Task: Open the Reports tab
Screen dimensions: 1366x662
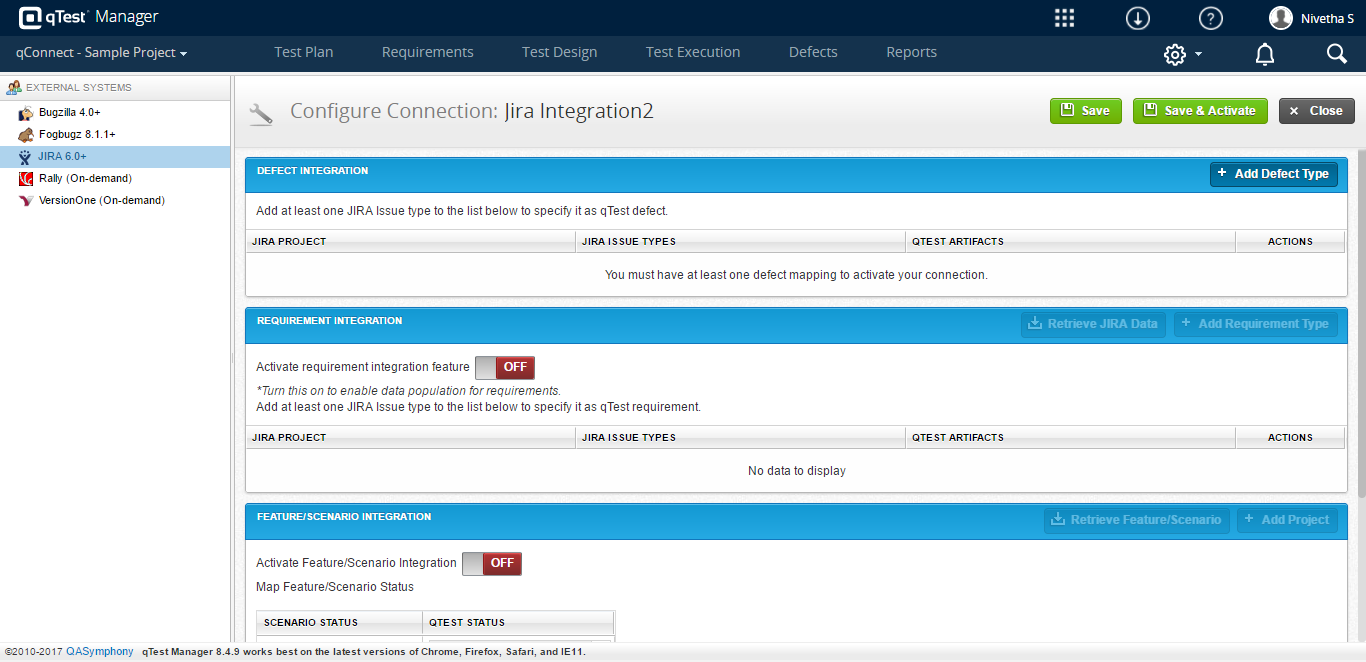Action: 911,52
